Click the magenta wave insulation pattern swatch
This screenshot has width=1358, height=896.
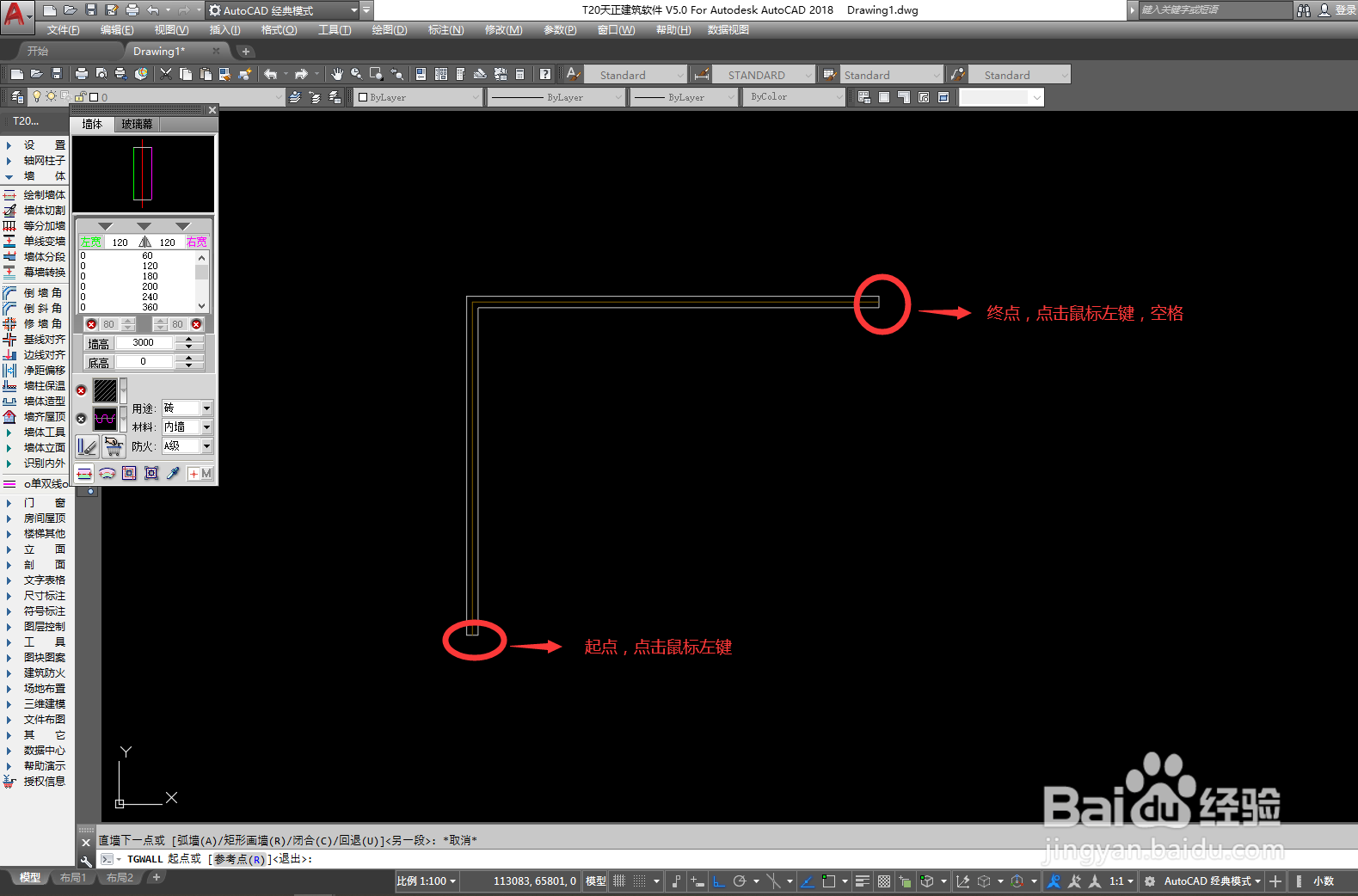(x=105, y=419)
